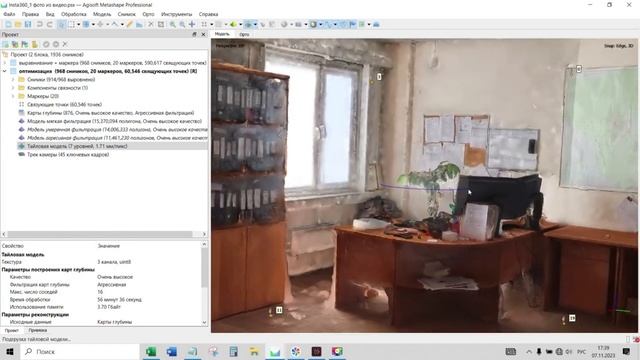Switch to the Орто view tab
This screenshot has width=640, height=360.
(244, 35)
